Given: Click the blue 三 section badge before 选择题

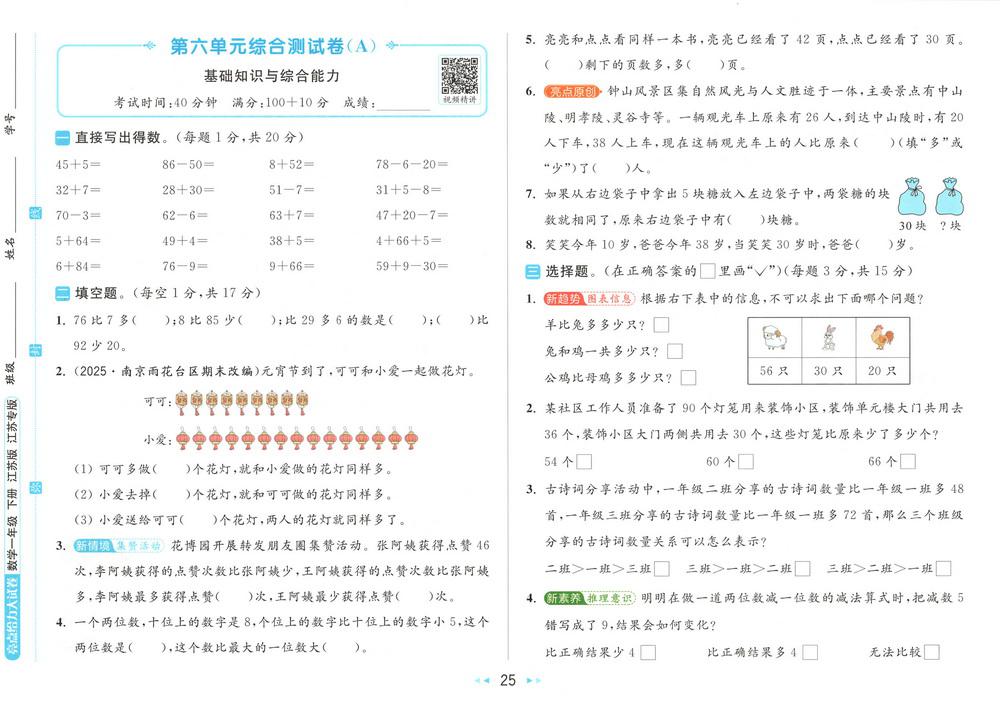Looking at the screenshot, I should tap(533, 272).
